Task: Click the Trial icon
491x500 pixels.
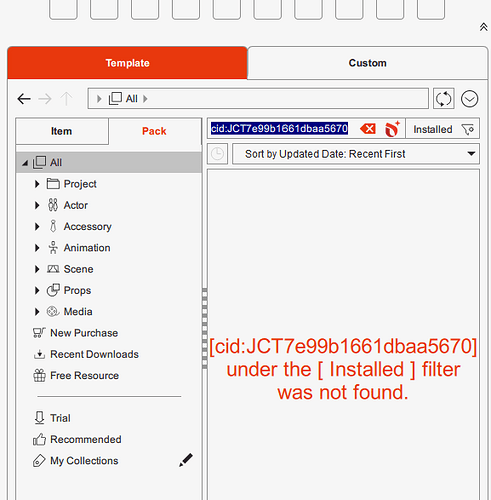Action: 39,418
